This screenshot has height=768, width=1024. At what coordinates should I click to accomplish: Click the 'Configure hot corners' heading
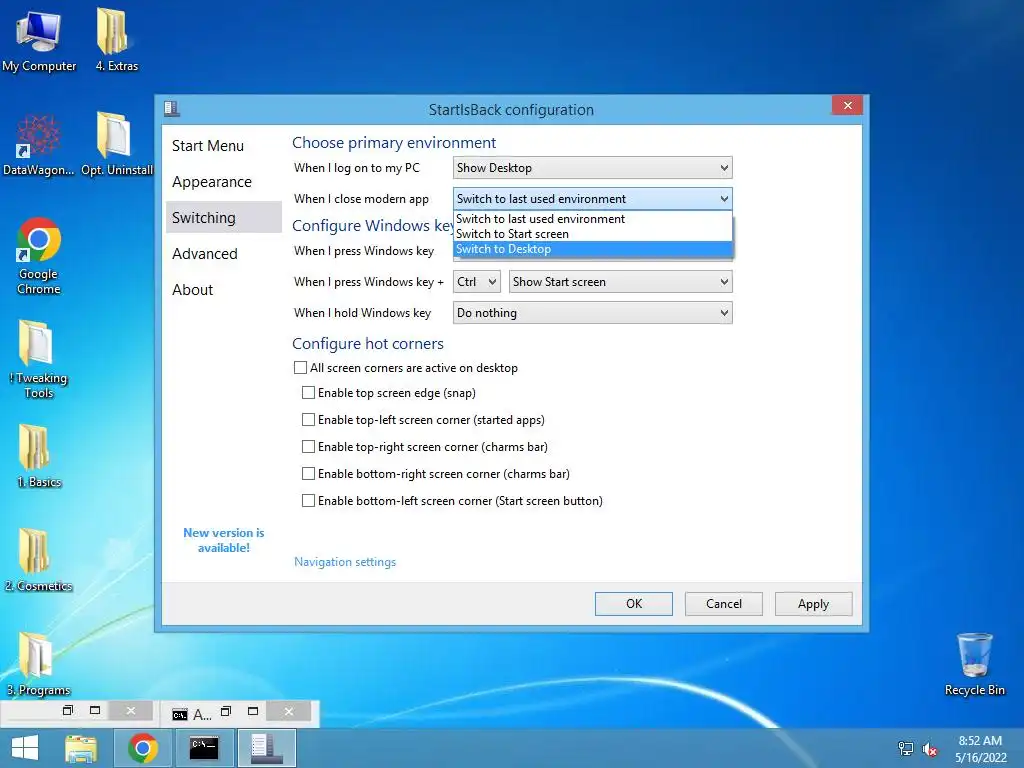(368, 344)
